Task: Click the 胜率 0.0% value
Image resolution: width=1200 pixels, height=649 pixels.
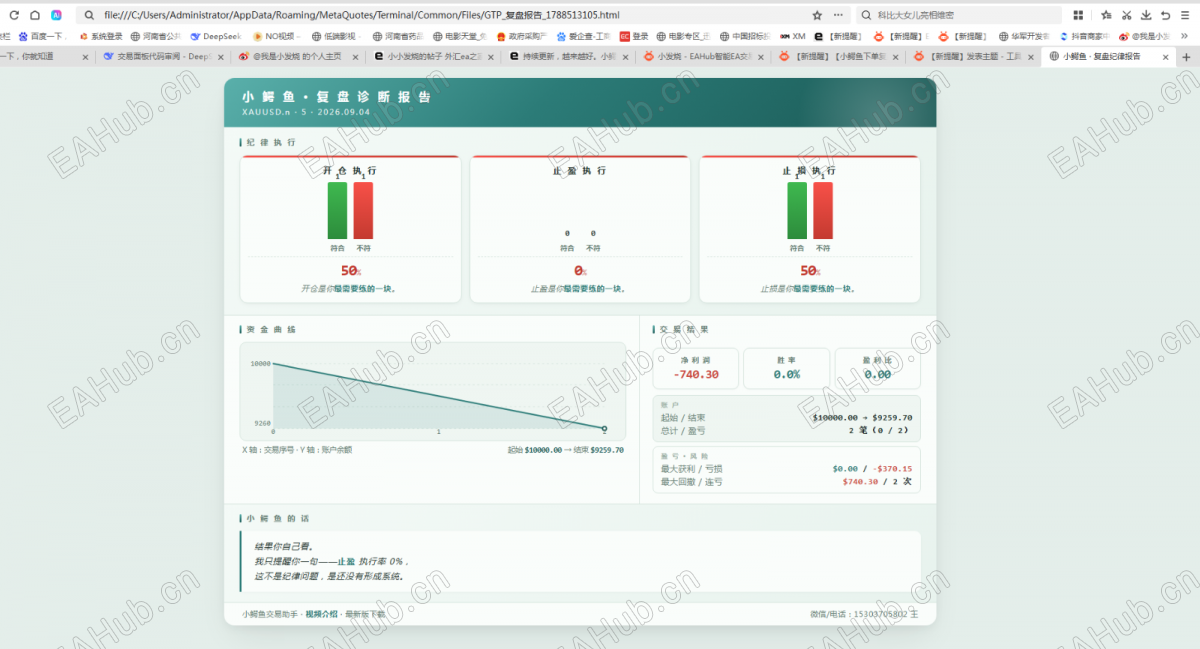Action: (x=787, y=374)
